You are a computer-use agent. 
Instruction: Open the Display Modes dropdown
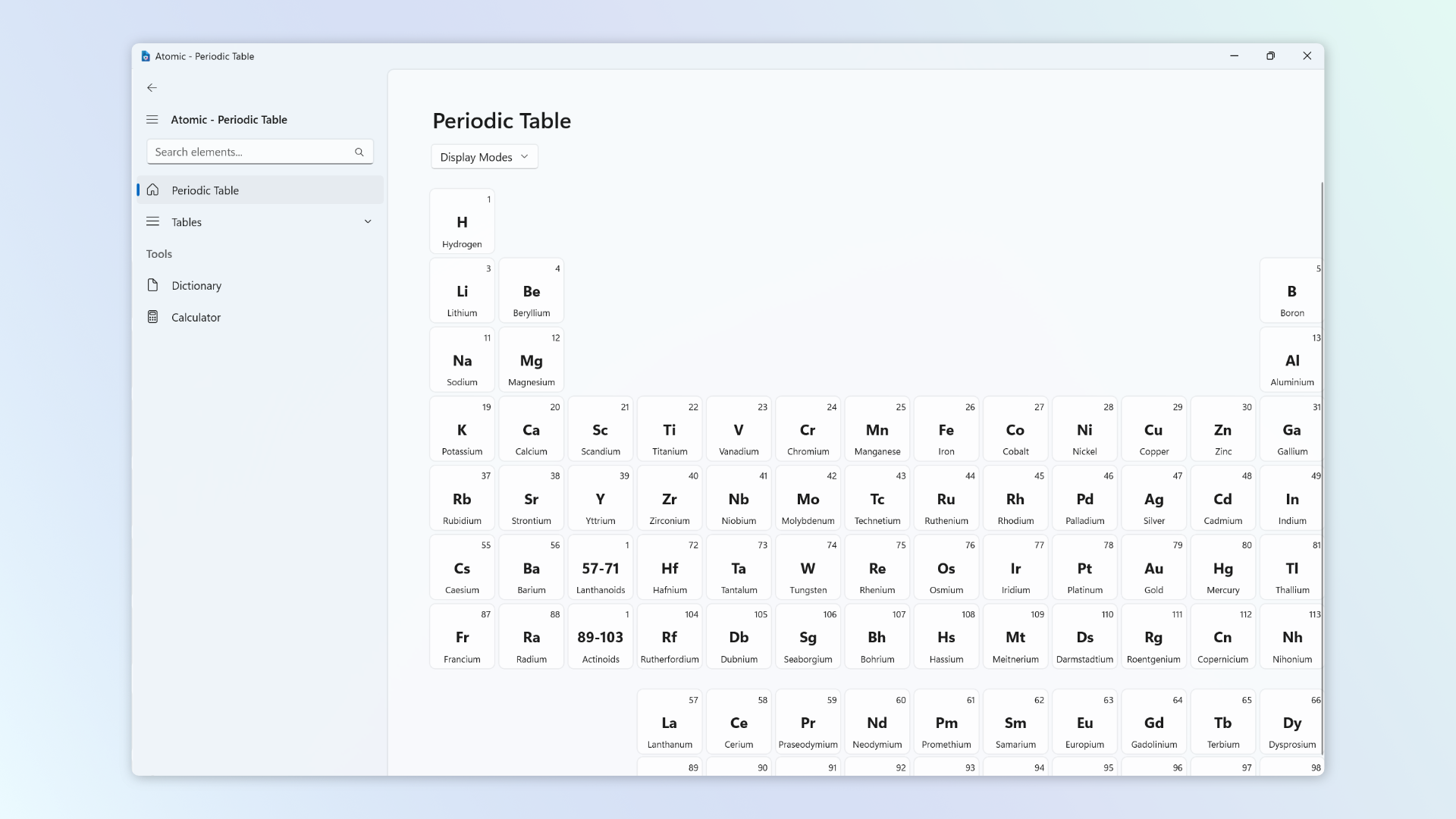484,156
